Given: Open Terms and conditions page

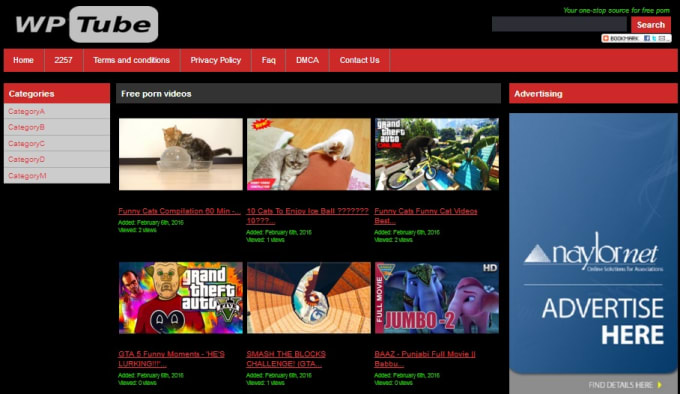Looking at the screenshot, I should click(131, 60).
